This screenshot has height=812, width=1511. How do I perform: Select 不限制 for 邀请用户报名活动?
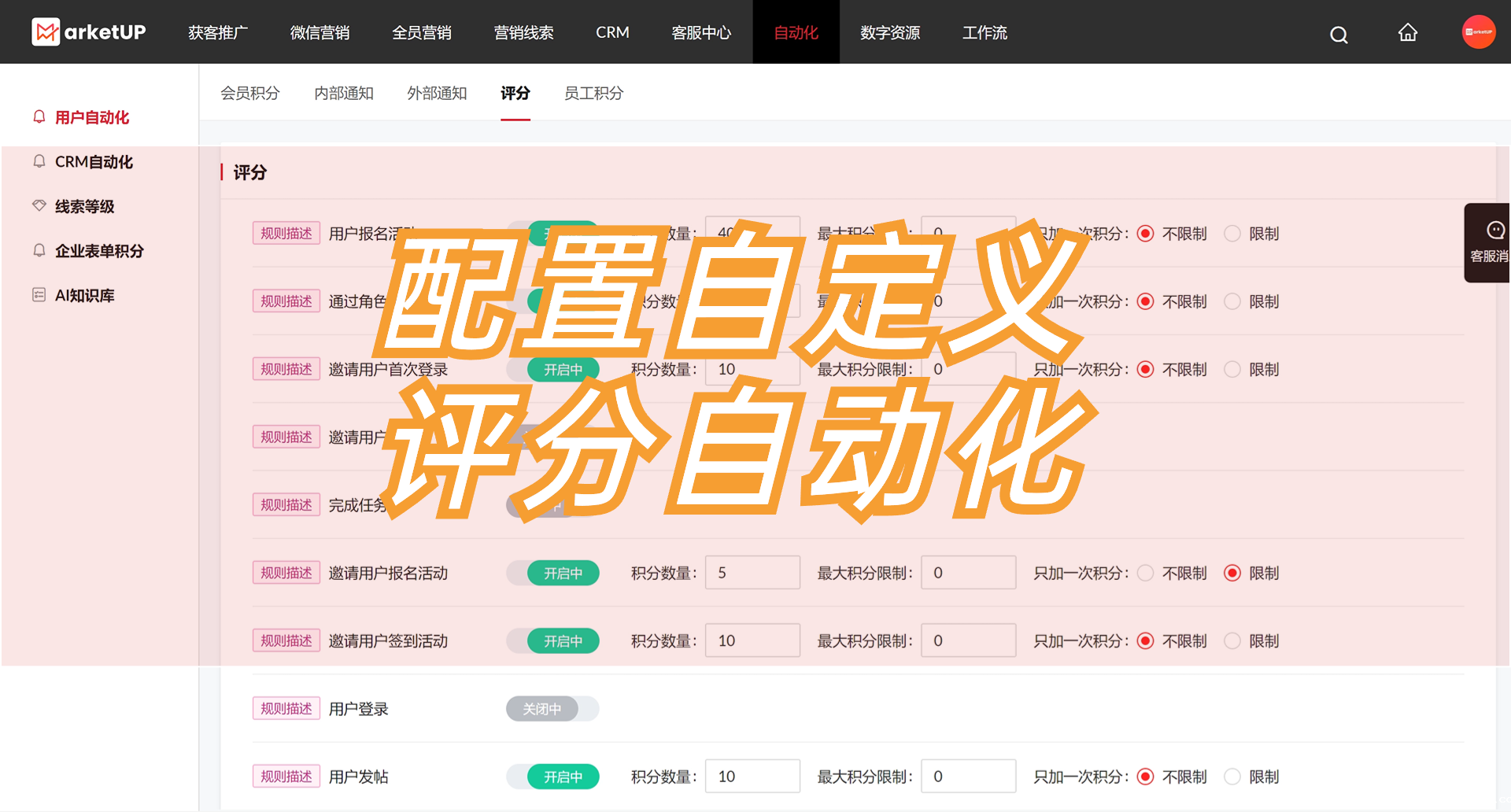(x=1146, y=573)
